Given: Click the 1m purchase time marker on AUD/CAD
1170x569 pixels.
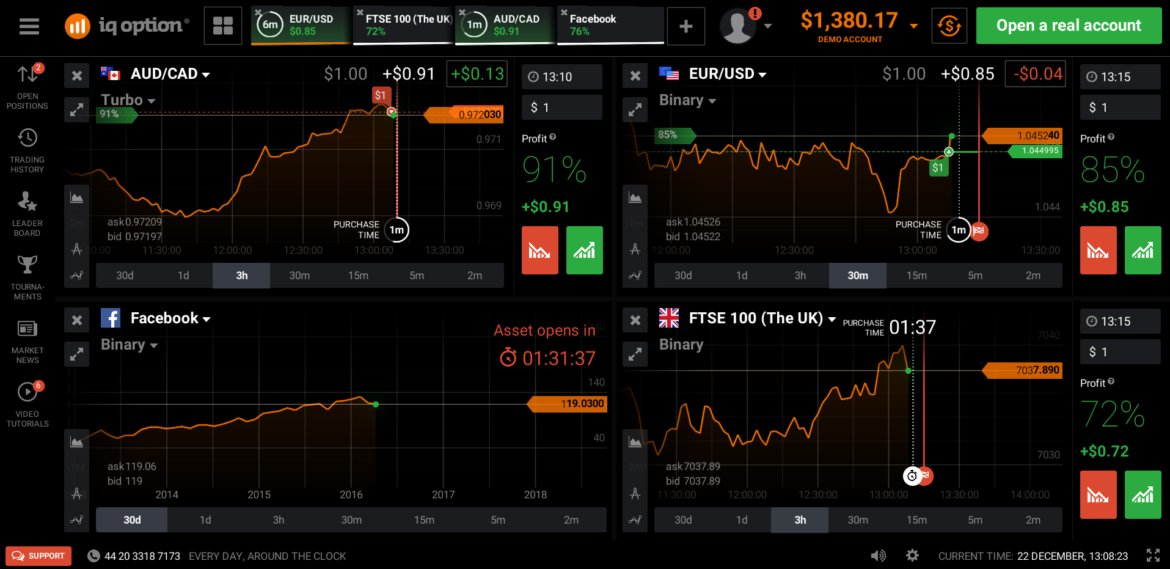Looking at the screenshot, I should [x=397, y=230].
